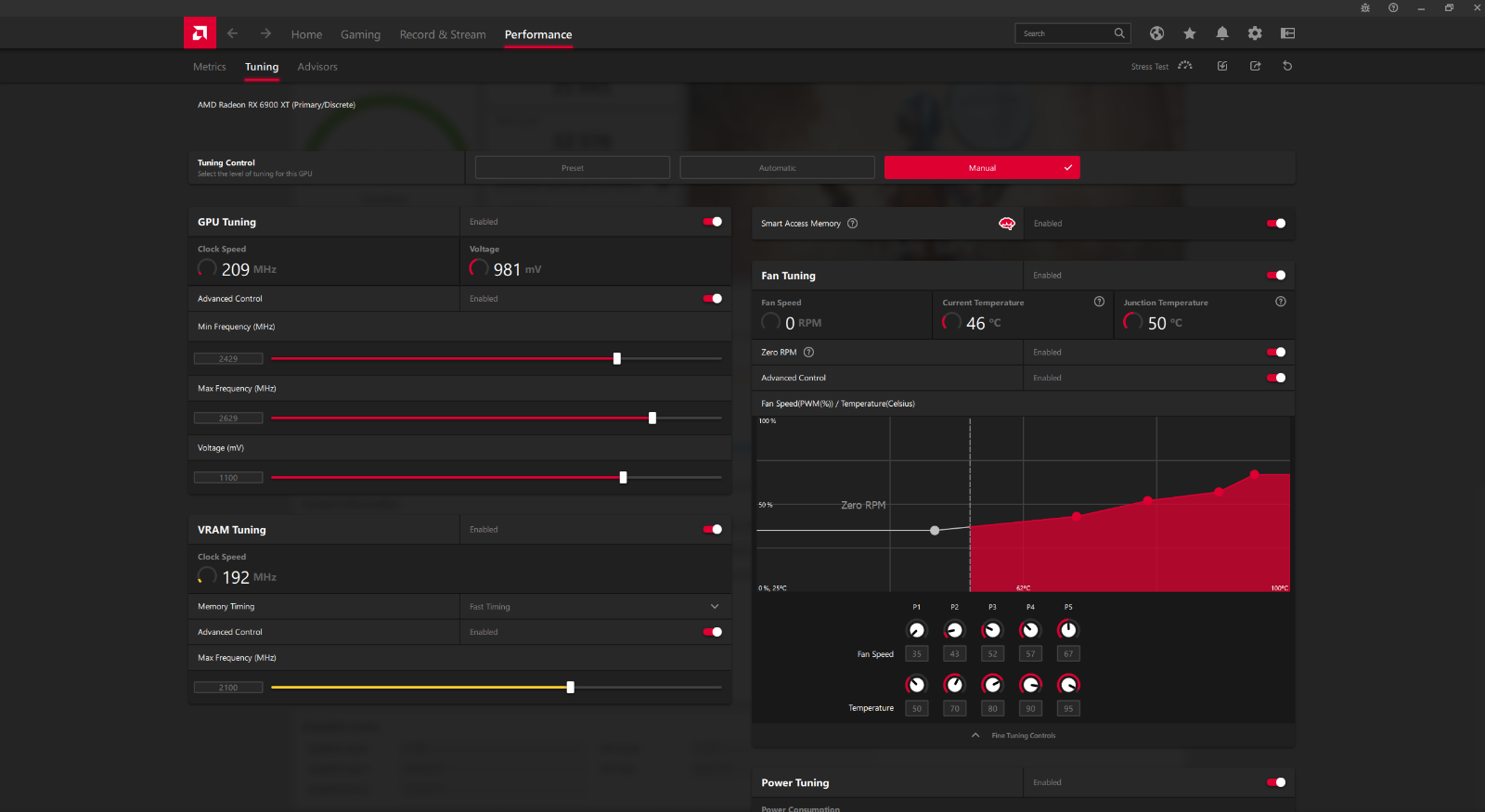The height and width of the screenshot is (812, 1485).
Task: Select the Tuning sub-tab
Action: tap(262, 67)
